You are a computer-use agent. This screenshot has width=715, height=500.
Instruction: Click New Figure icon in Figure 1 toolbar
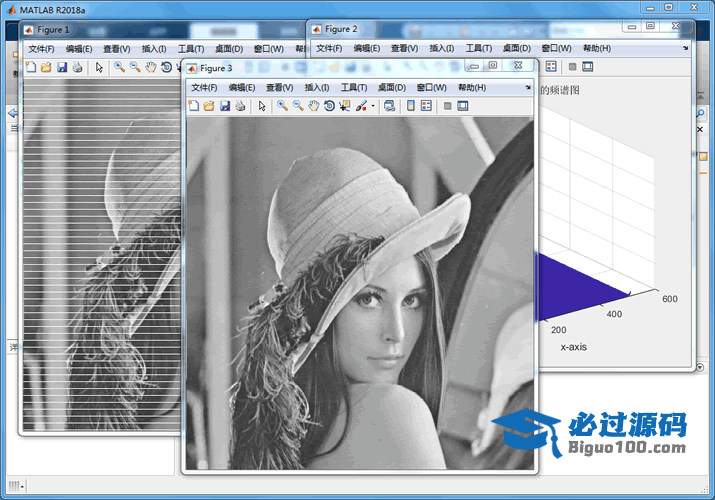click(x=31, y=67)
